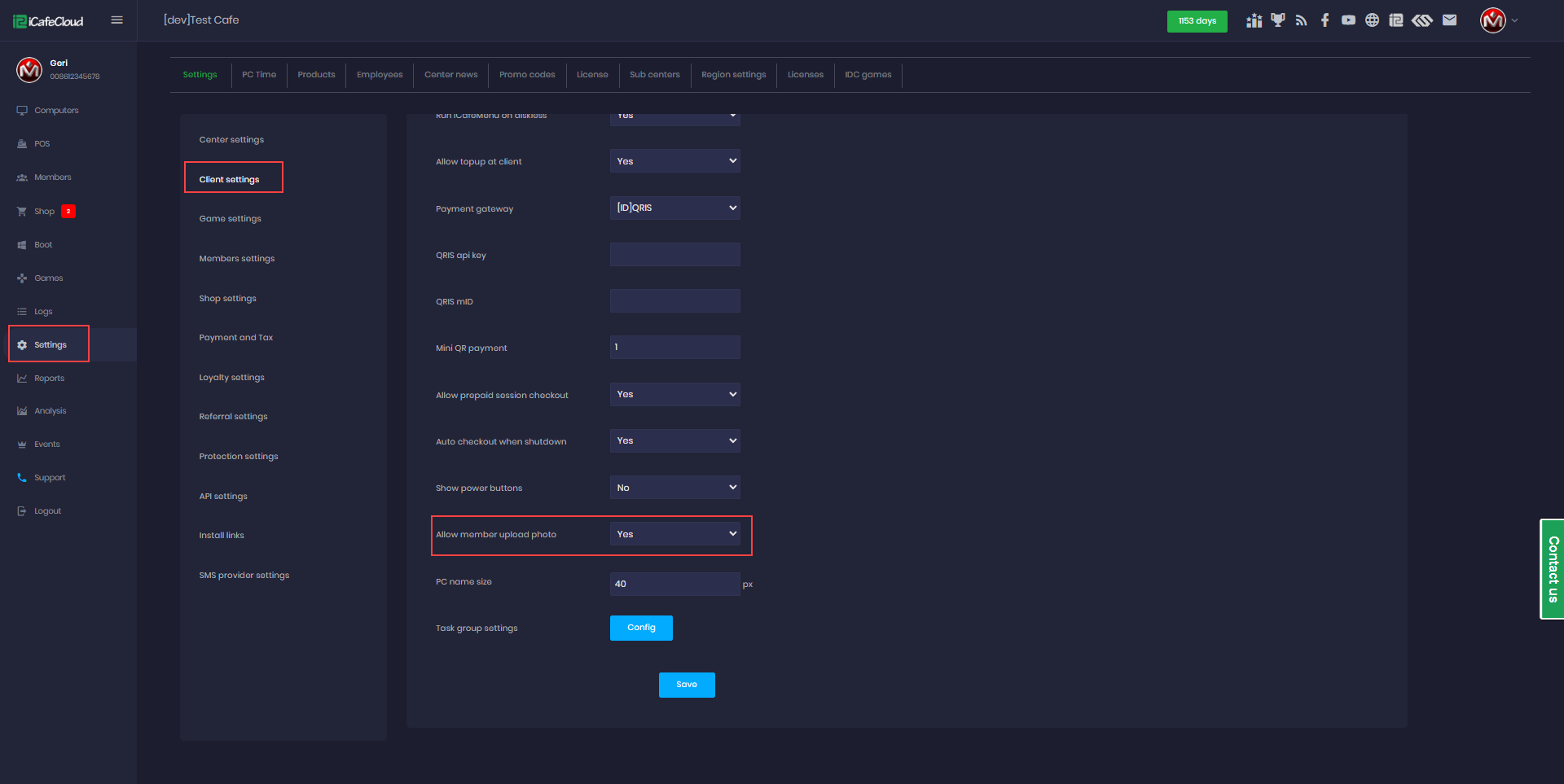
Task: Switch to the PC Time tab
Action: [259, 75]
